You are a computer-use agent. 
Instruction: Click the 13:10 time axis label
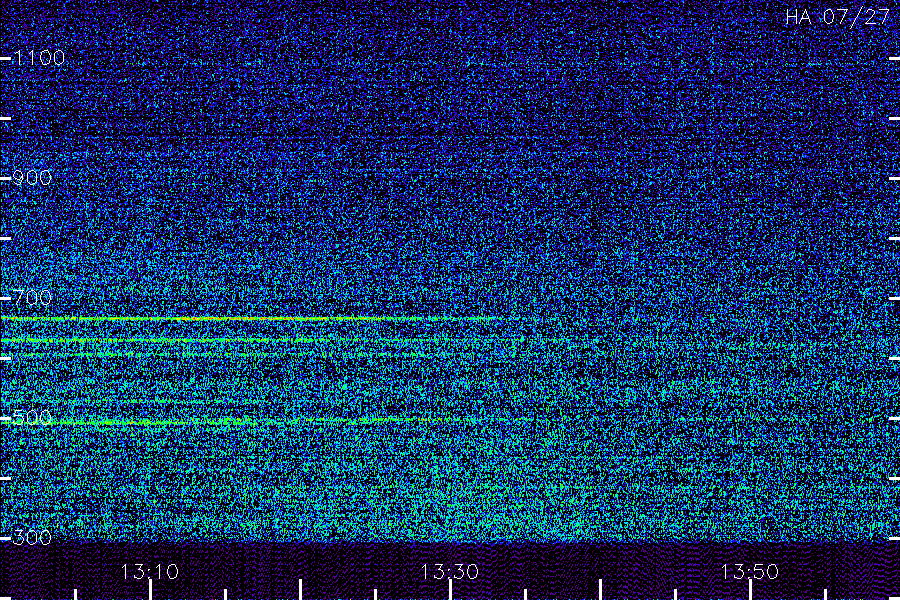[150, 572]
